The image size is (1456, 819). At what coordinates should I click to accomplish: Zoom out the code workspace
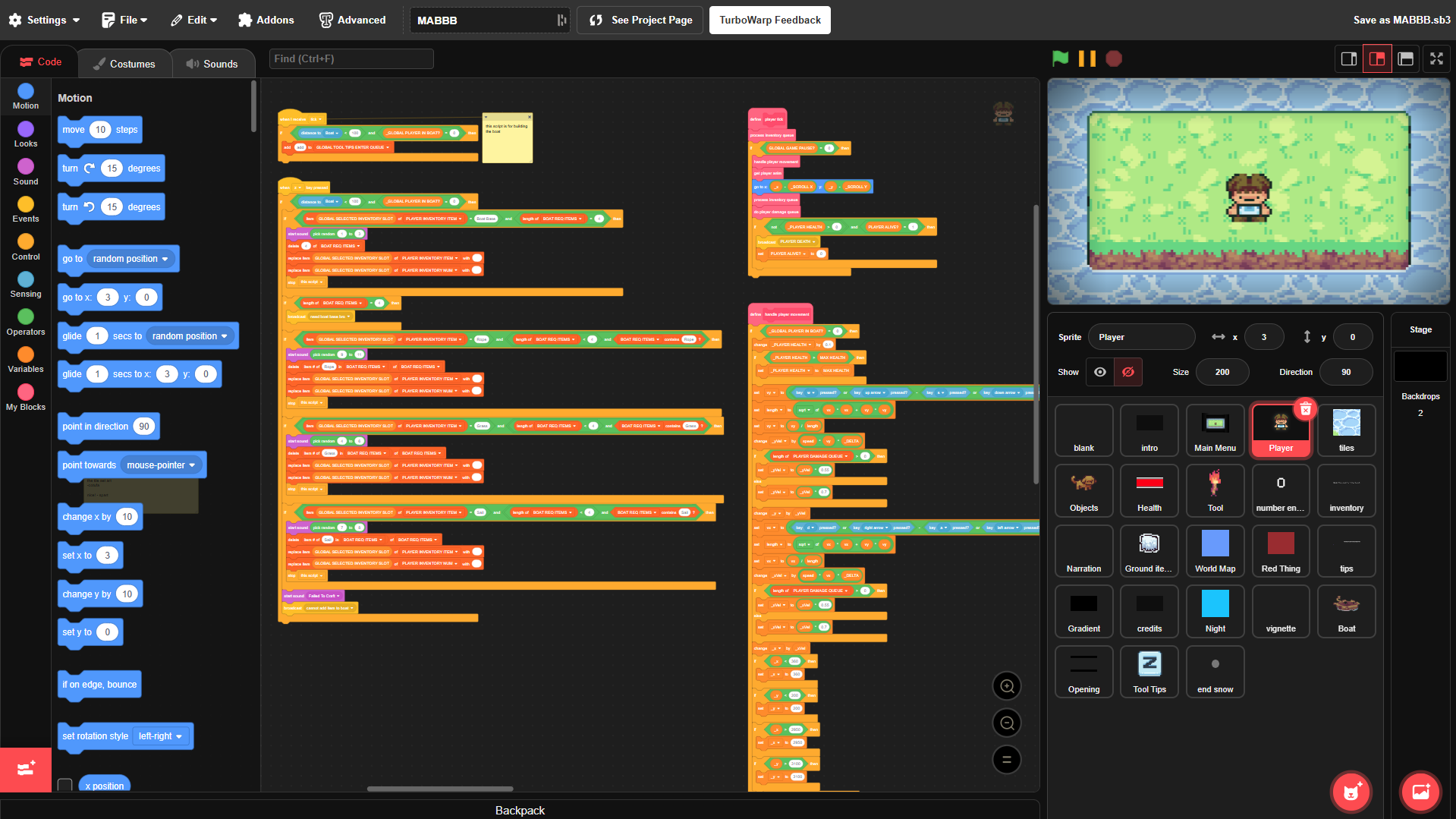click(x=1007, y=723)
